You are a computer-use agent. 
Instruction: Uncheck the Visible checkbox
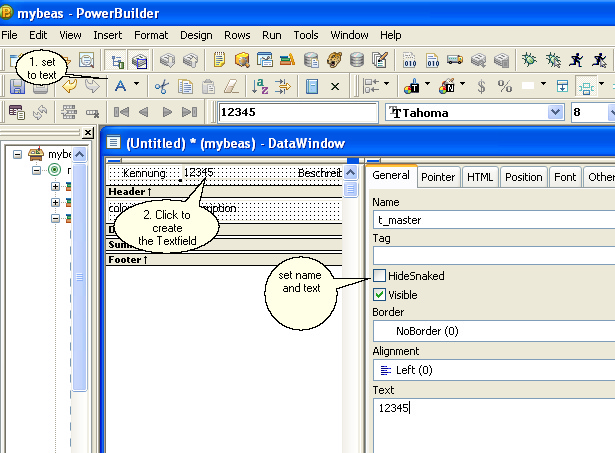(x=380, y=295)
